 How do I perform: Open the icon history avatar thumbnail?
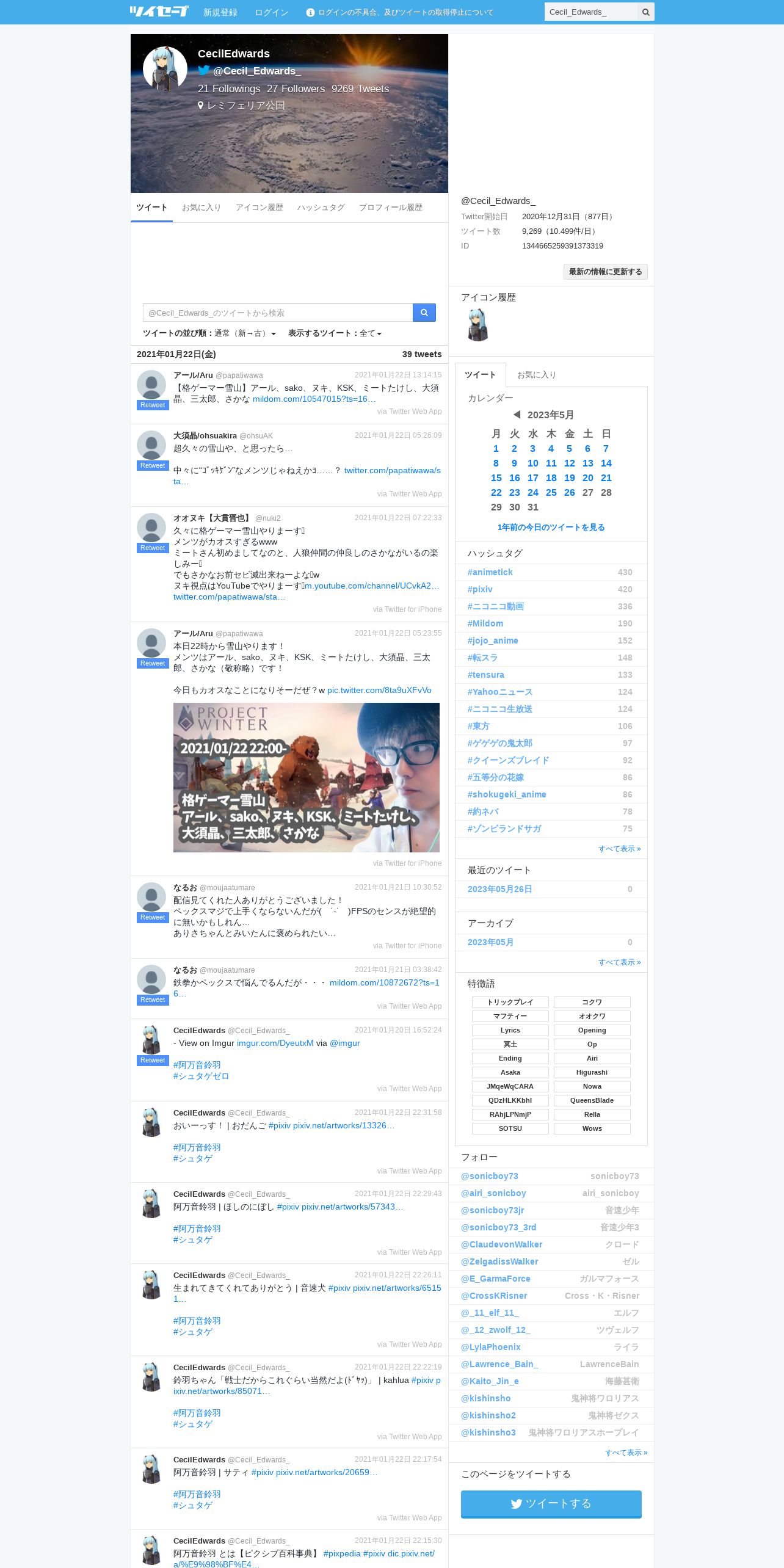[x=477, y=325]
